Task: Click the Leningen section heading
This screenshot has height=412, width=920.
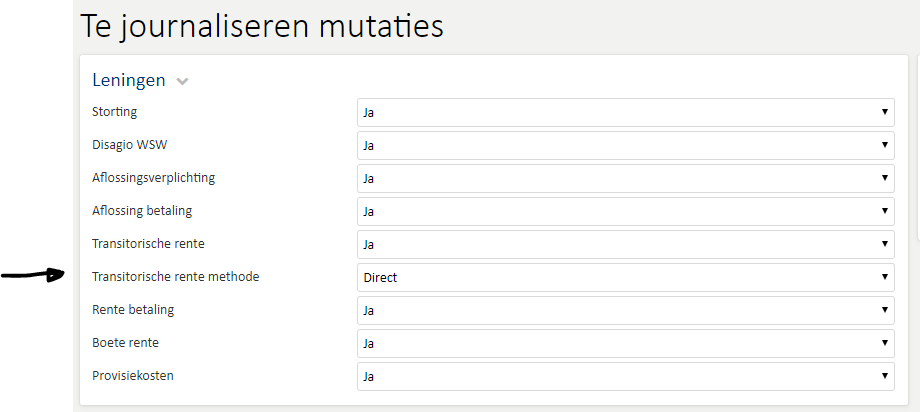Action: click(128, 80)
